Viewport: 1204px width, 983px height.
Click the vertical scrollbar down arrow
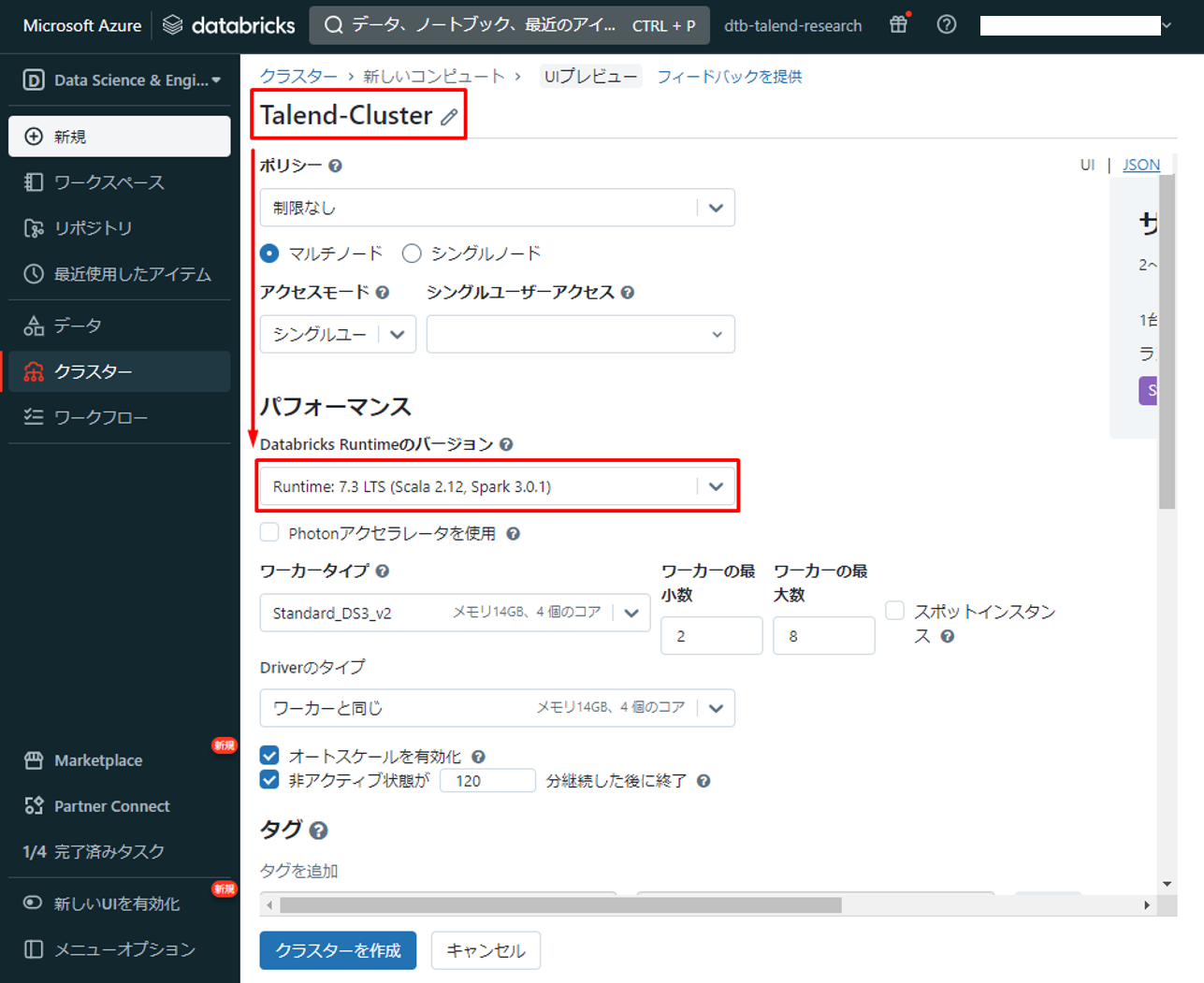pyautogui.click(x=1167, y=884)
